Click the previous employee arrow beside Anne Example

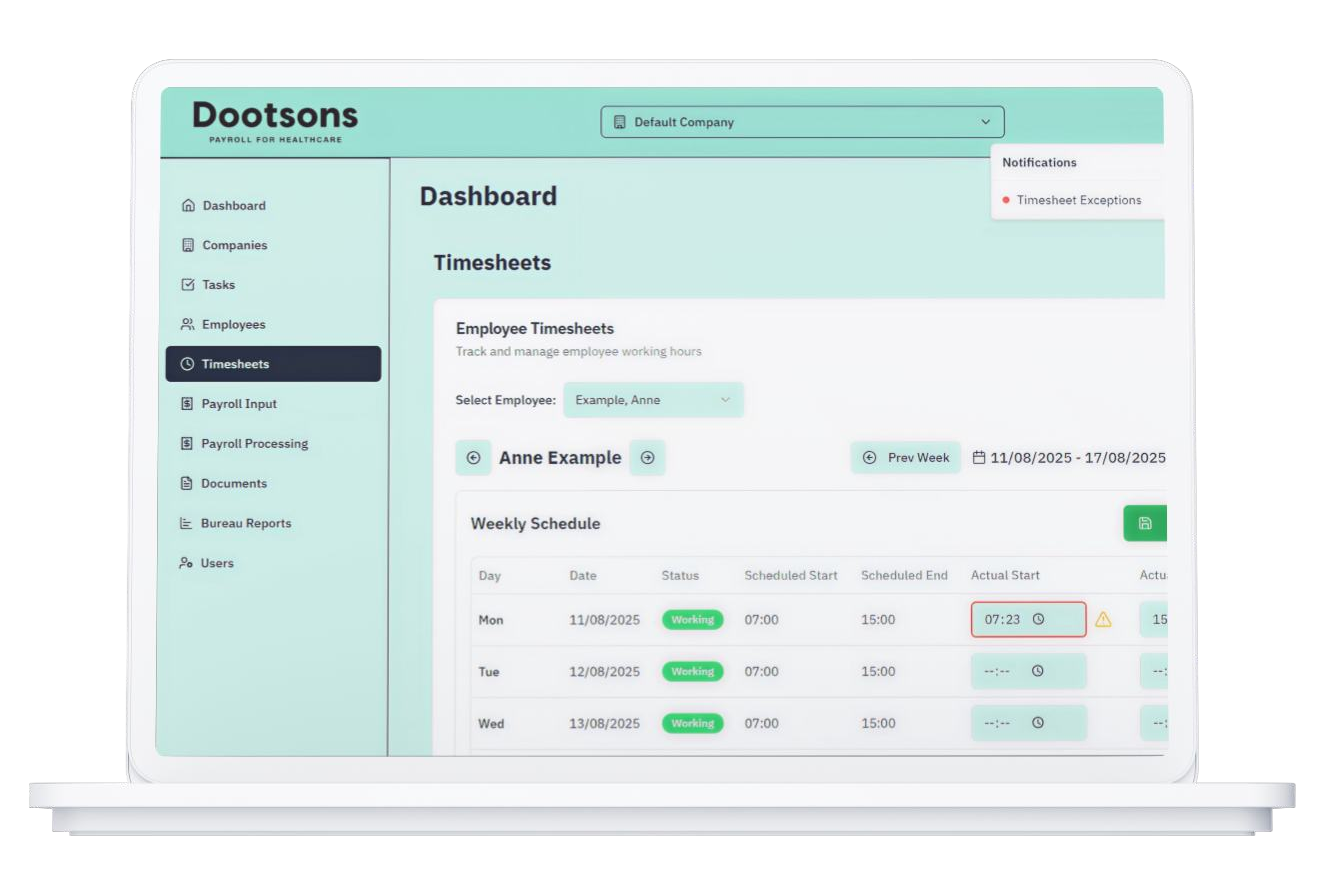point(473,458)
